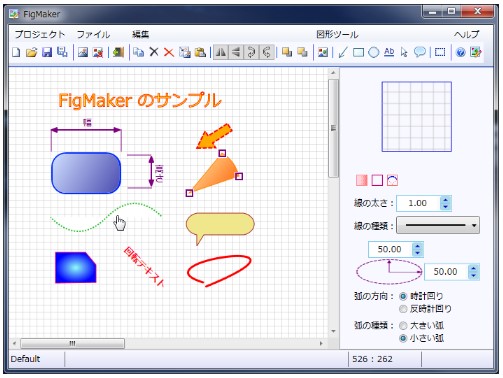The height and width of the screenshot is (378, 503).
Task: Decrease the lower 50.00 radius value
Action: (473, 276)
